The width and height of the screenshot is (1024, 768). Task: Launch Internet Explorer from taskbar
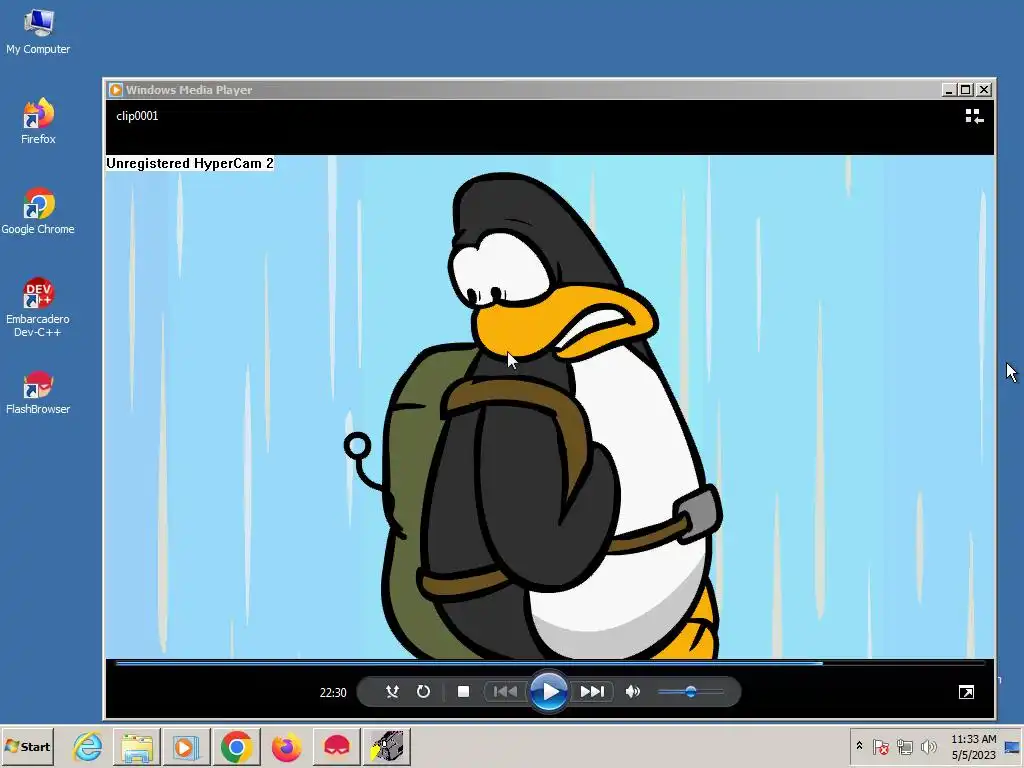[x=88, y=746]
